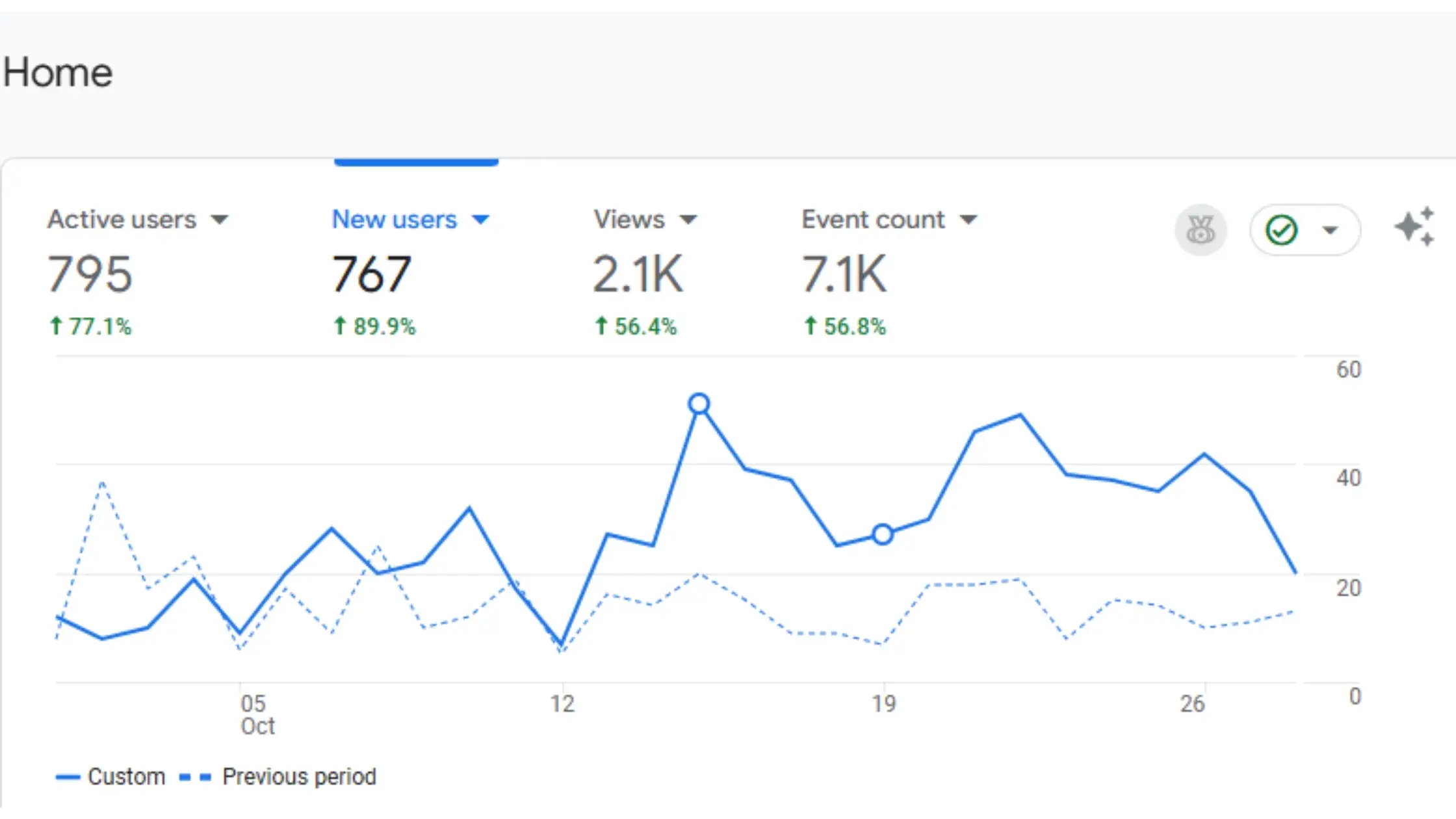Viewport: 1456px width, 819px height.
Task: Click the green data quality checkmark icon
Action: (x=1282, y=229)
